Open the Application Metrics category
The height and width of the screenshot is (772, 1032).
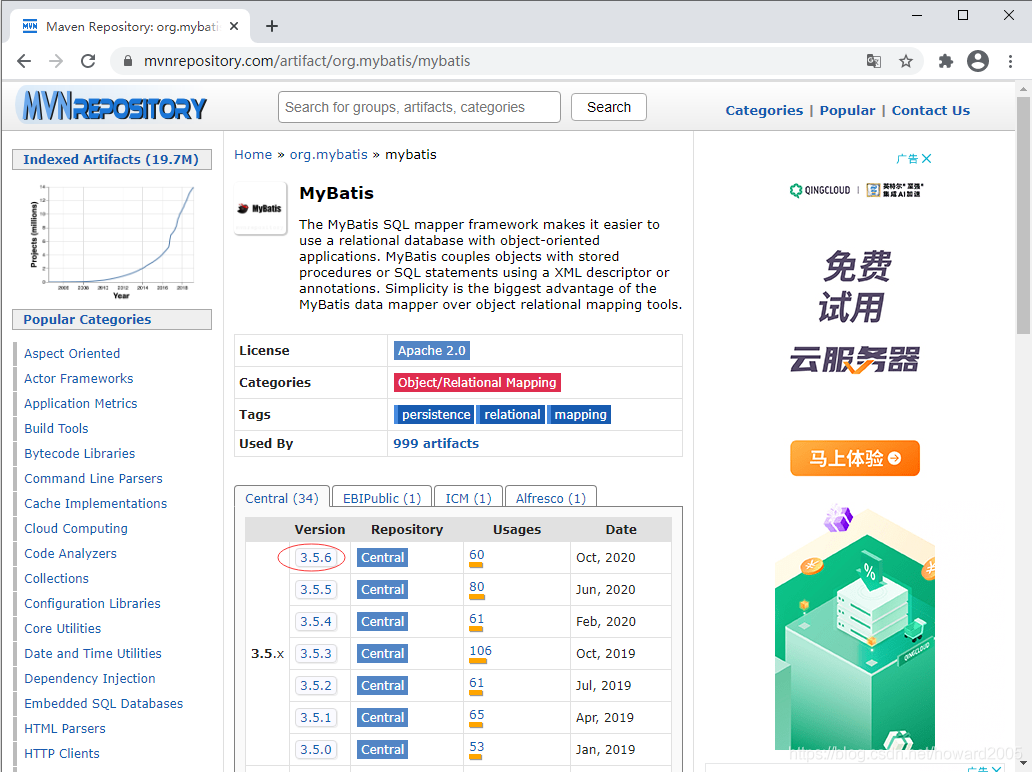click(x=81, y=403)
